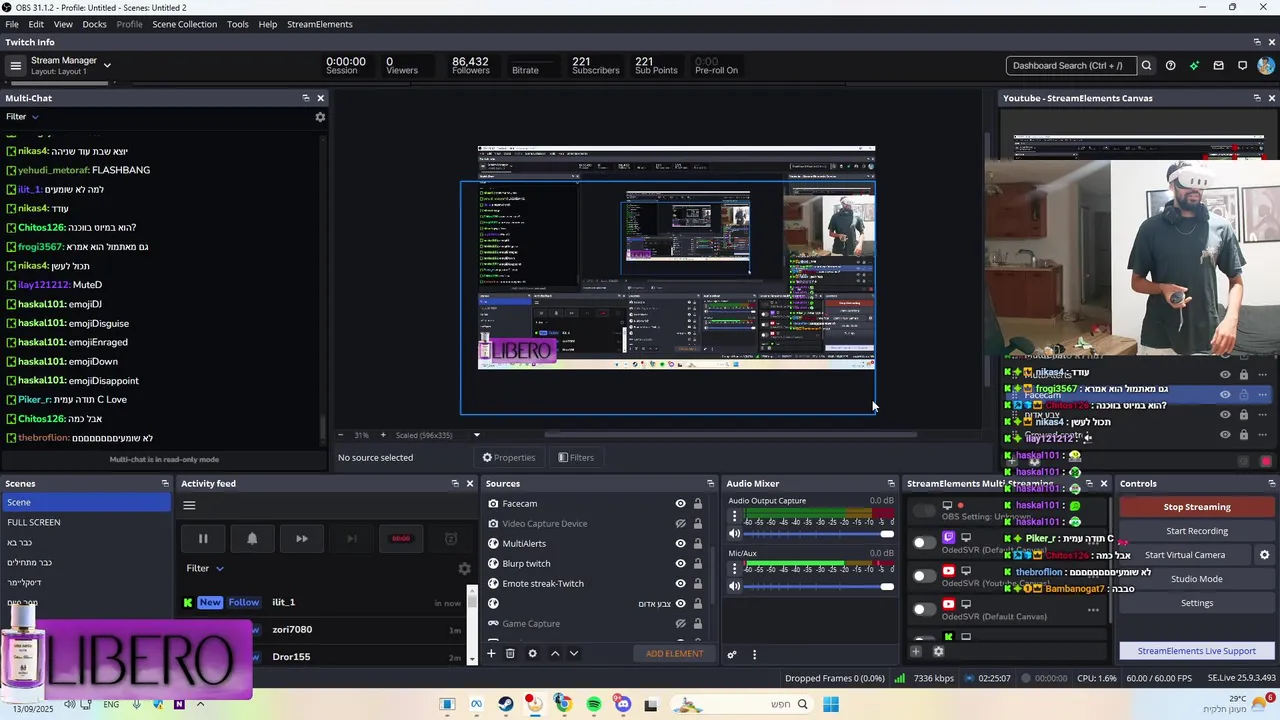Hide the Emote streak-Twitch source
Screen dimensions: 1280x720
(x=680, y=584)
